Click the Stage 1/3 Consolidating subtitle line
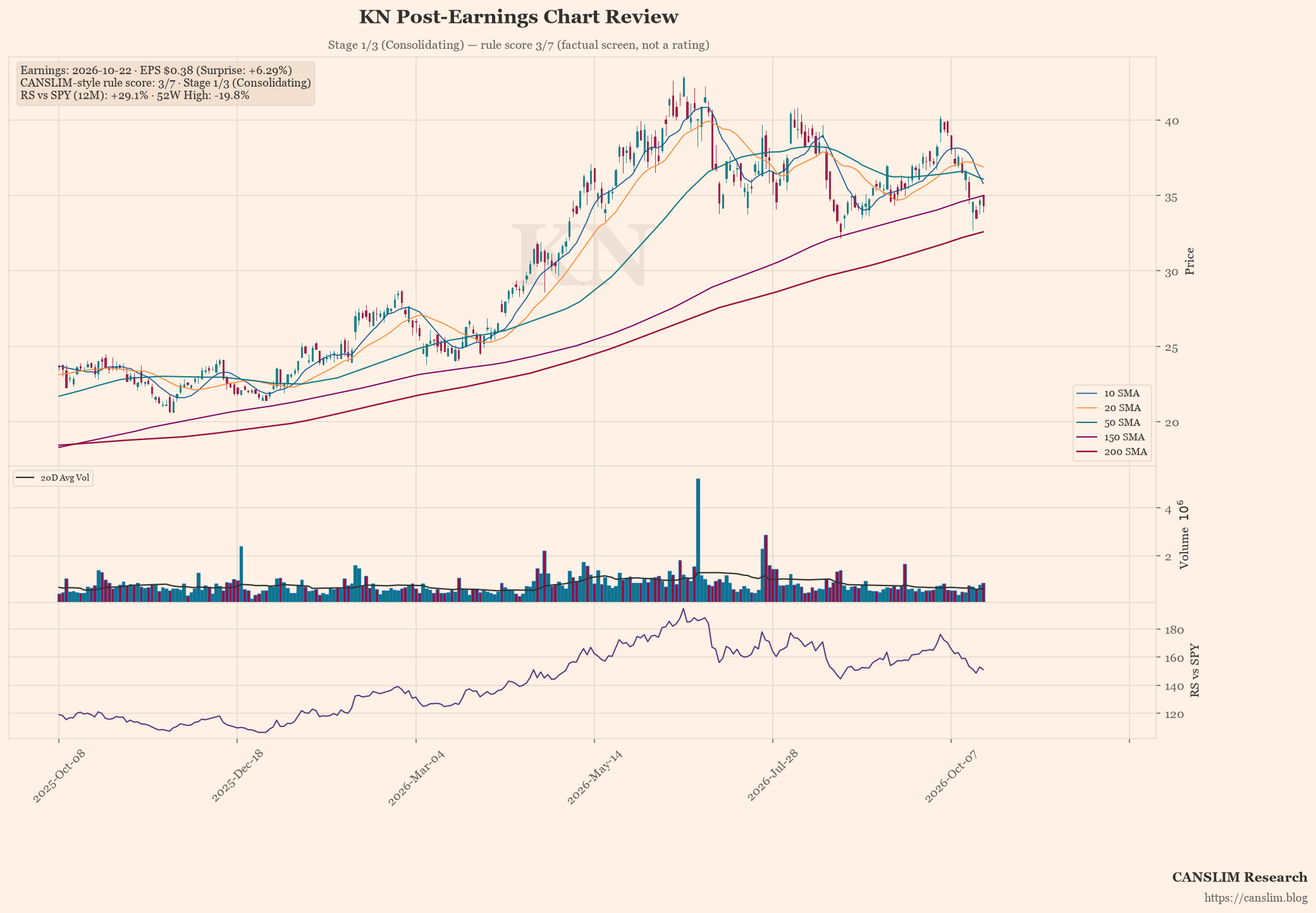This screenshot has width=1316, height=913. tap(519, 45)
